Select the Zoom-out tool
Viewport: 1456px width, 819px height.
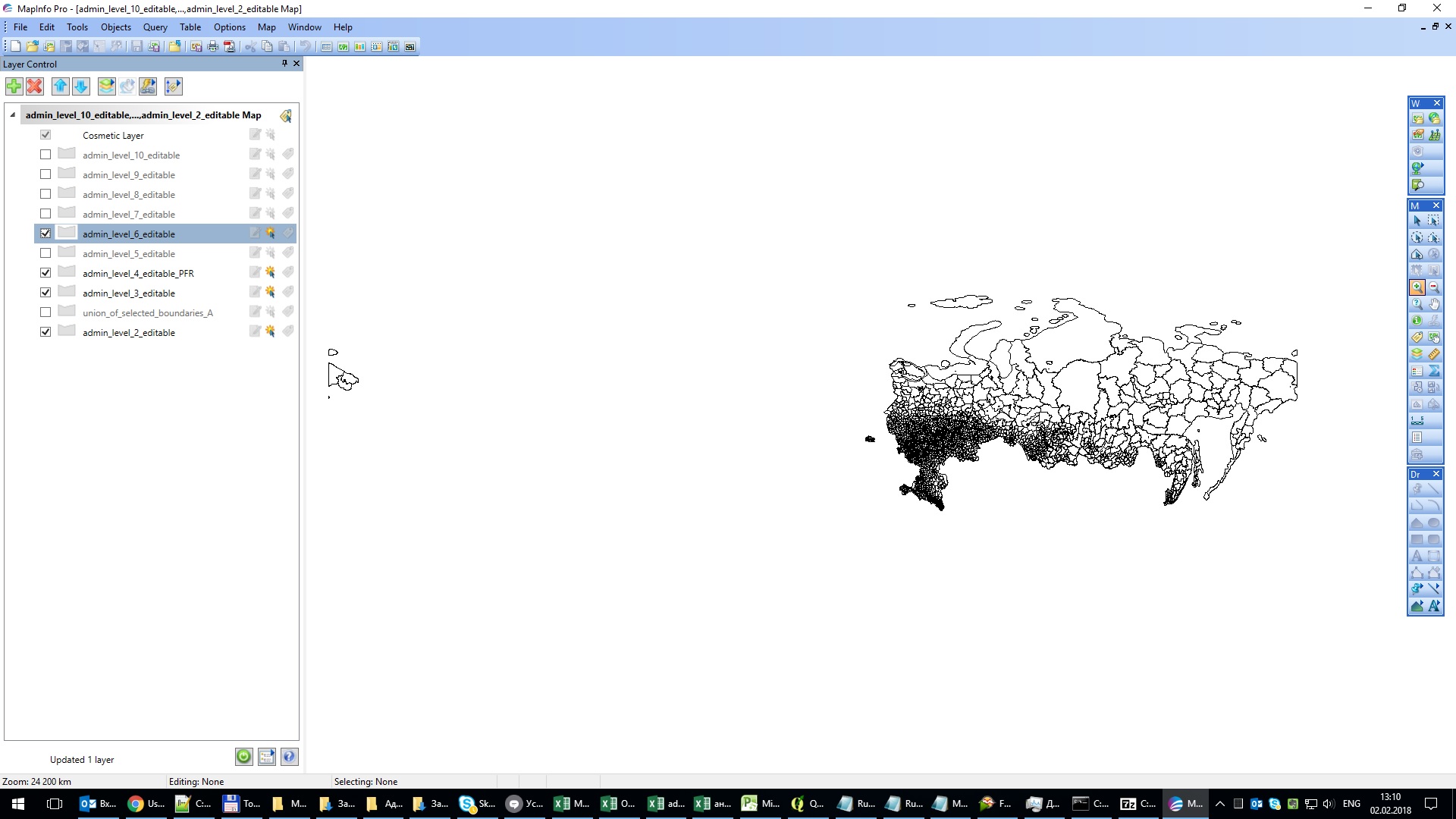tap(1434, 287)
